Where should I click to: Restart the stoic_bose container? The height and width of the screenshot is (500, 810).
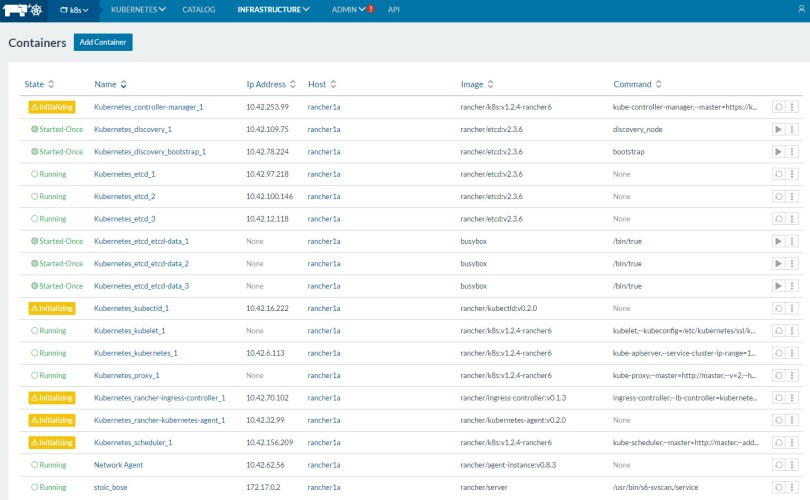coord(778,488)
